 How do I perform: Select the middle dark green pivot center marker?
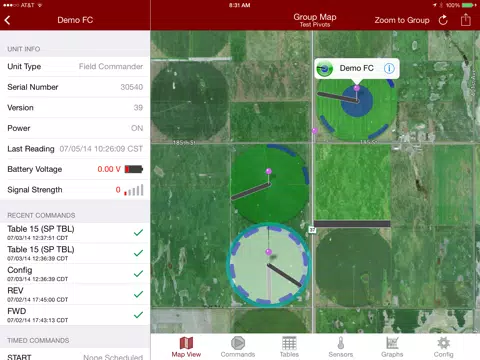click(x=269, y=171)
